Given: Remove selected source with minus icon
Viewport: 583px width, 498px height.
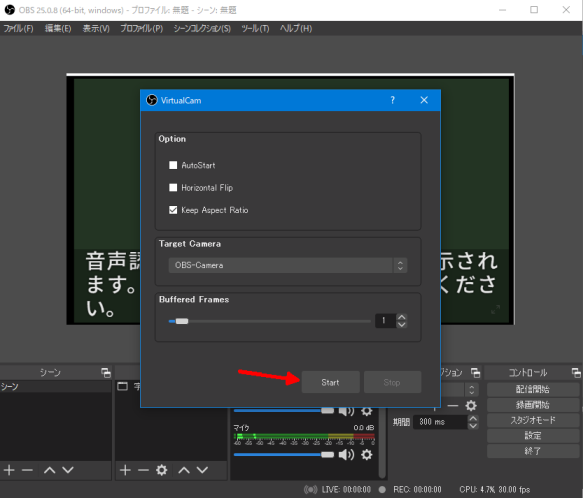Looking at the screenshot, I should 143,470.
